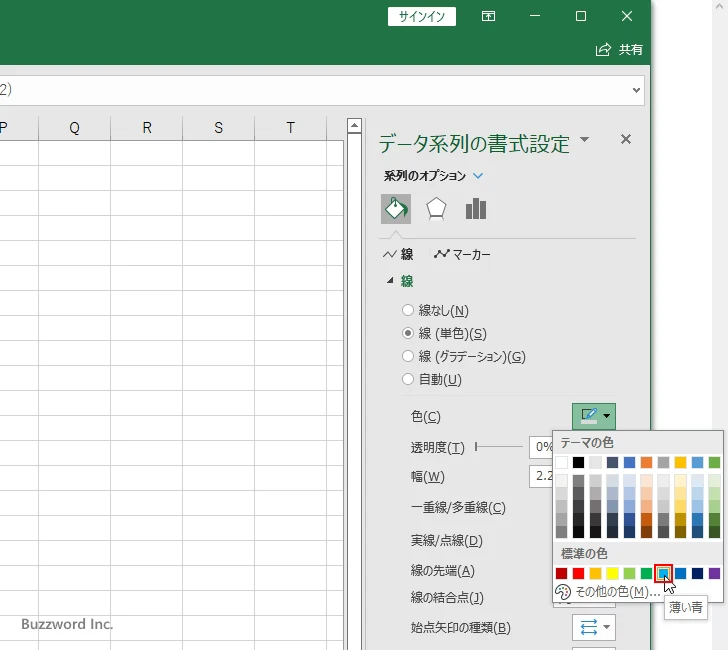Collapse the 線 section triangle
This screenshot has height=650, width=728.
(x=390, y=280)
